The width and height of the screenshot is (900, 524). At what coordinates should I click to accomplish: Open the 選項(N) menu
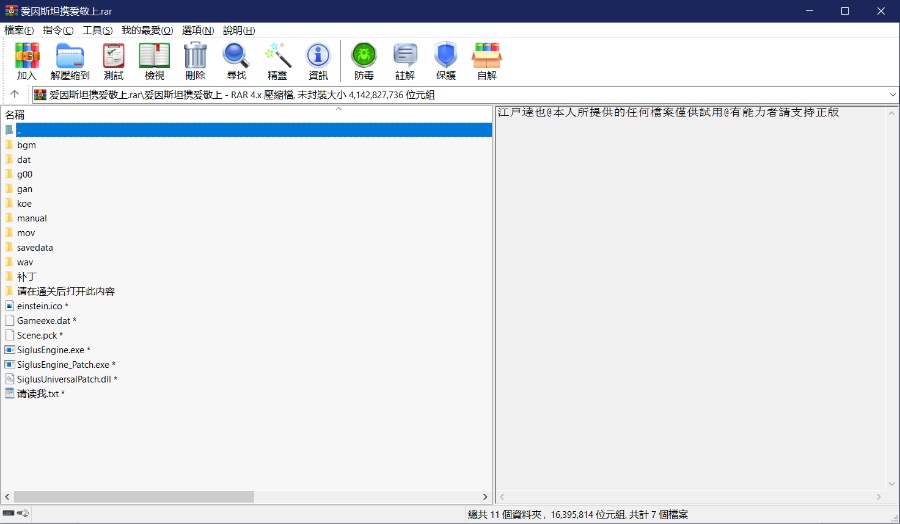[x=198, y=30]
